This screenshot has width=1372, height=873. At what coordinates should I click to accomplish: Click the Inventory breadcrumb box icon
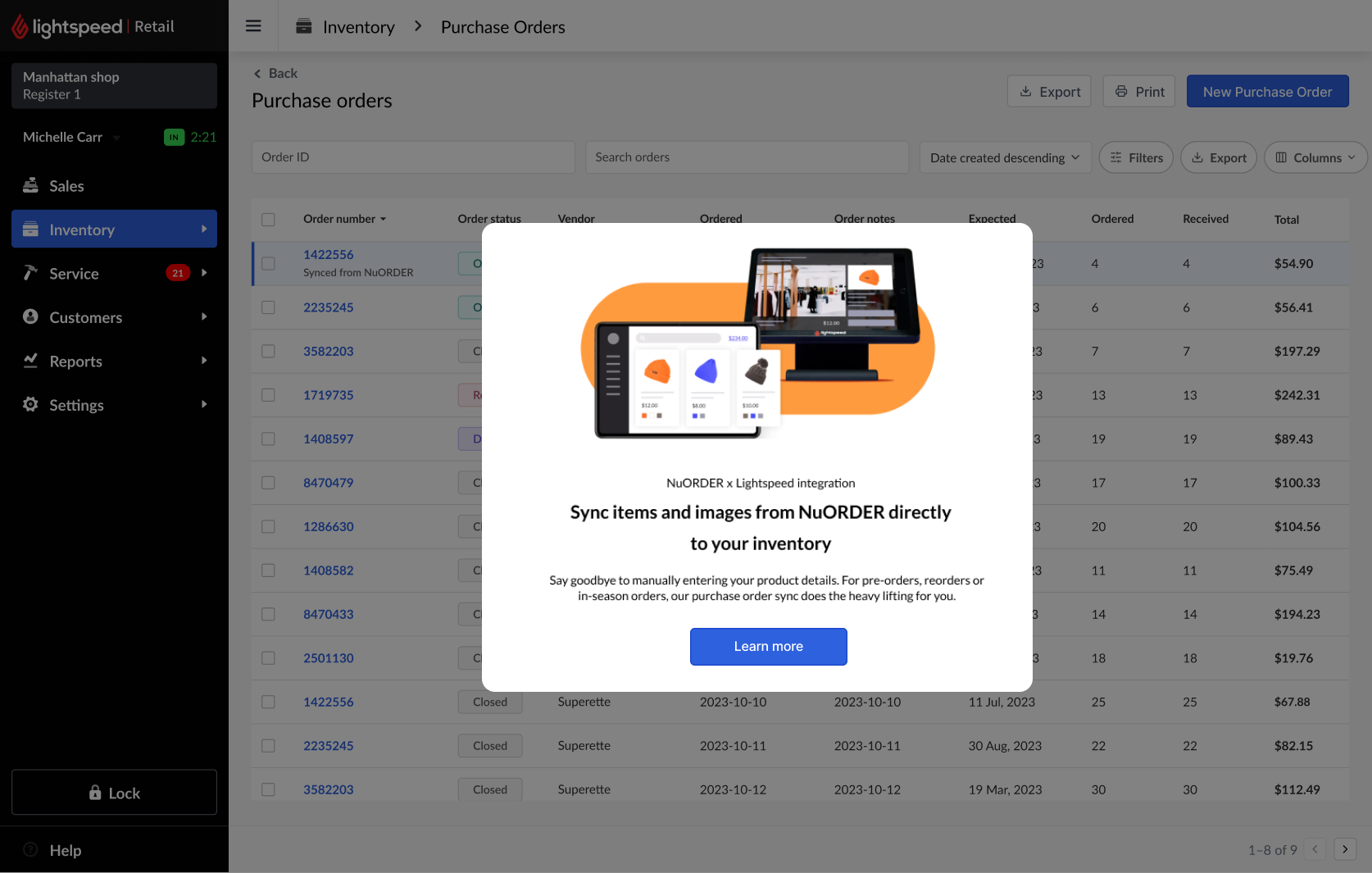(x=303, y=26)
